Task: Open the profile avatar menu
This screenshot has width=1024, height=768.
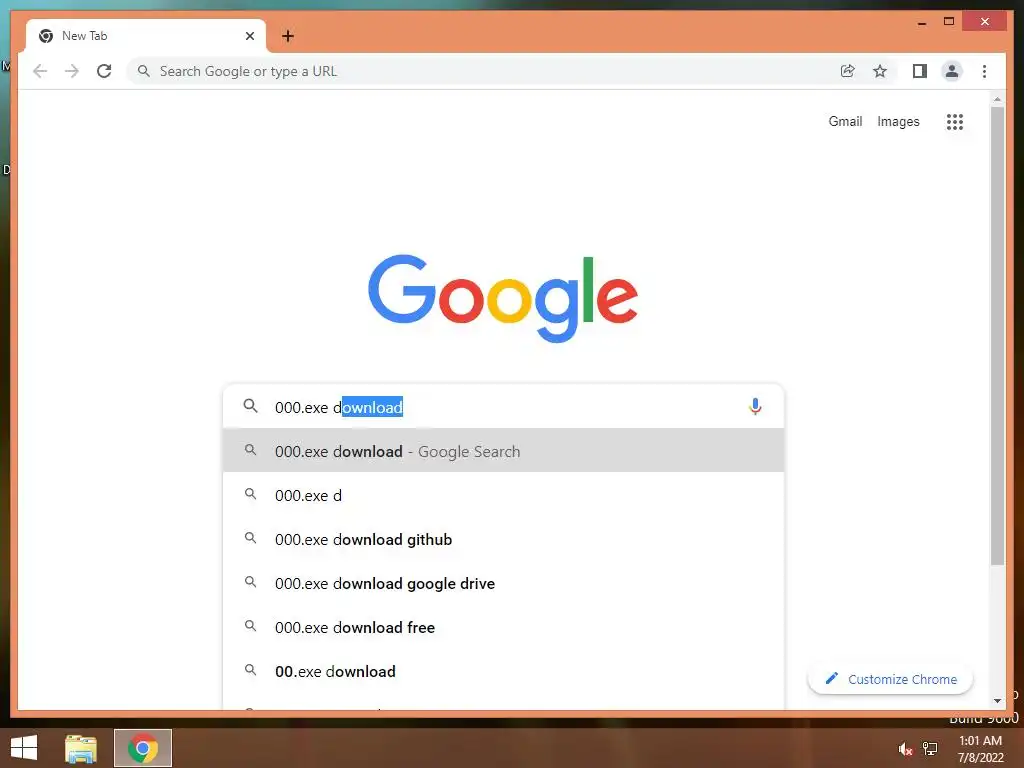Action: [x=952, y=71]
